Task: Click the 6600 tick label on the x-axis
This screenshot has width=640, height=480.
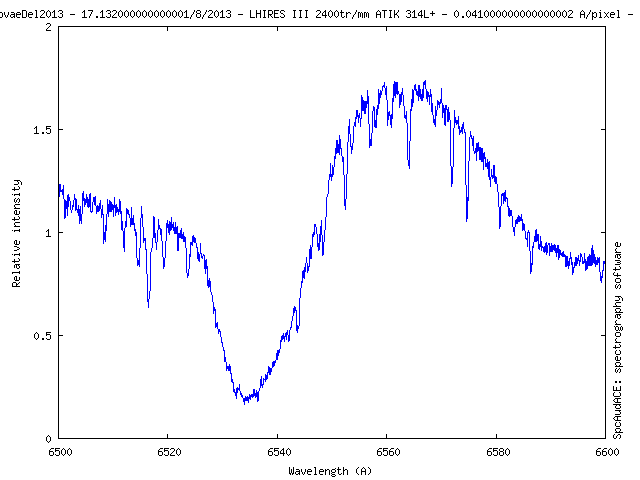Action: [x=604, y=452]
